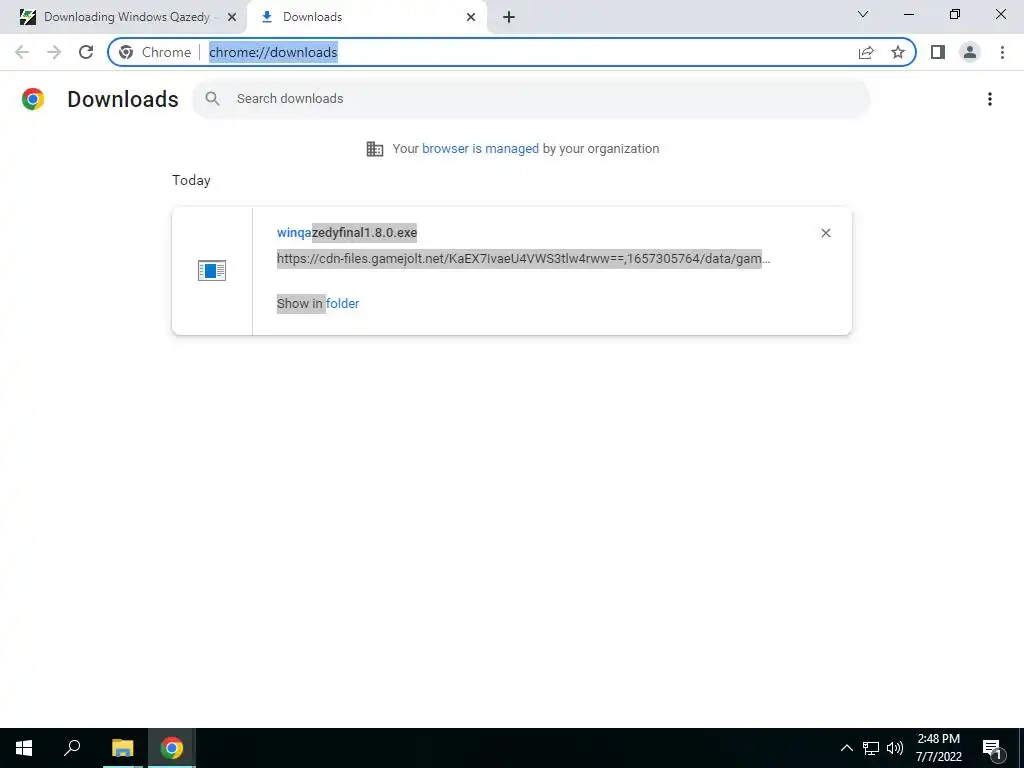This screenshot has width=1024, height=768.
Task: Open Chrome's three-dot menu in toolbar
Action: point(1002,52)
